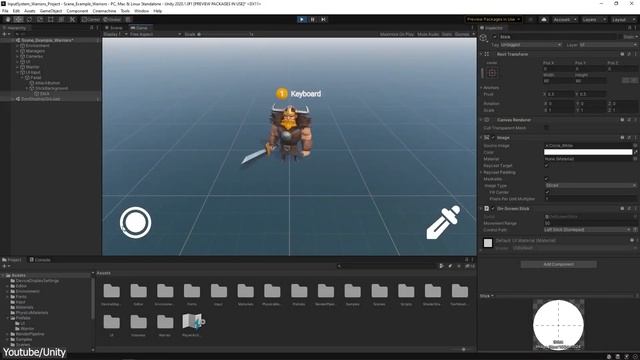Open the custom editor tools icon
640x360 pixels.
pyautogui.click(x=72, y=19)
